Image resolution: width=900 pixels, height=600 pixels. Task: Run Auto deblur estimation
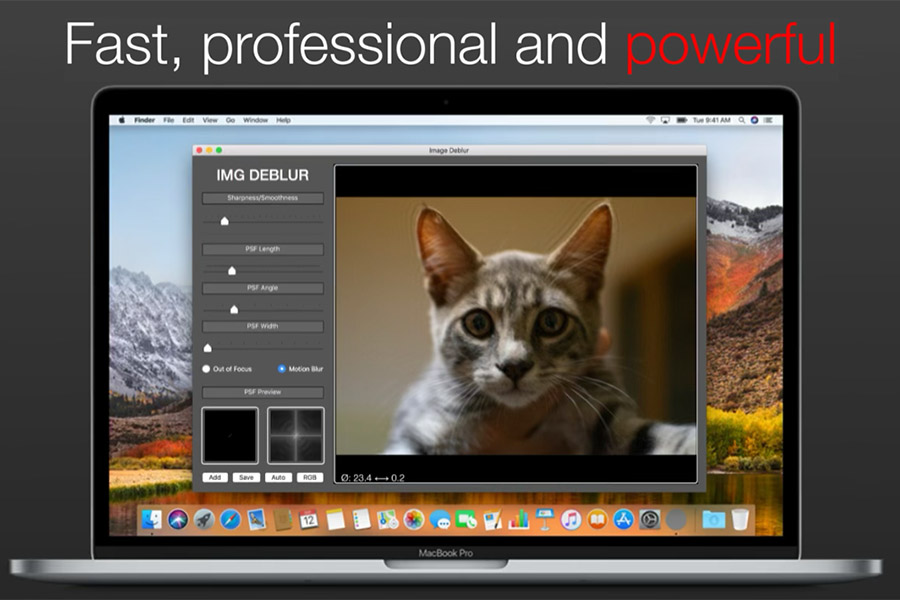[x=277, y=477]
